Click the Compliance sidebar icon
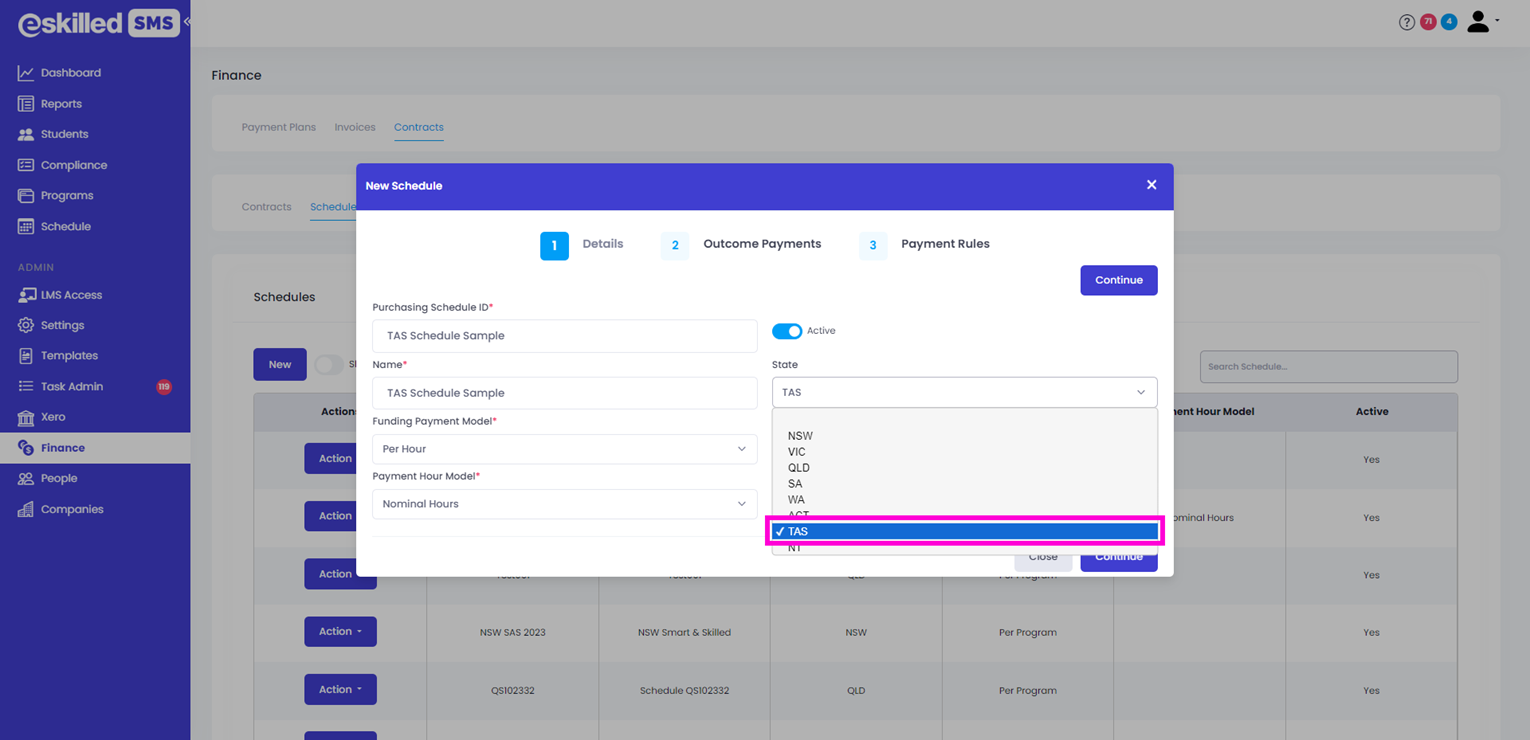 click(26, 165)
